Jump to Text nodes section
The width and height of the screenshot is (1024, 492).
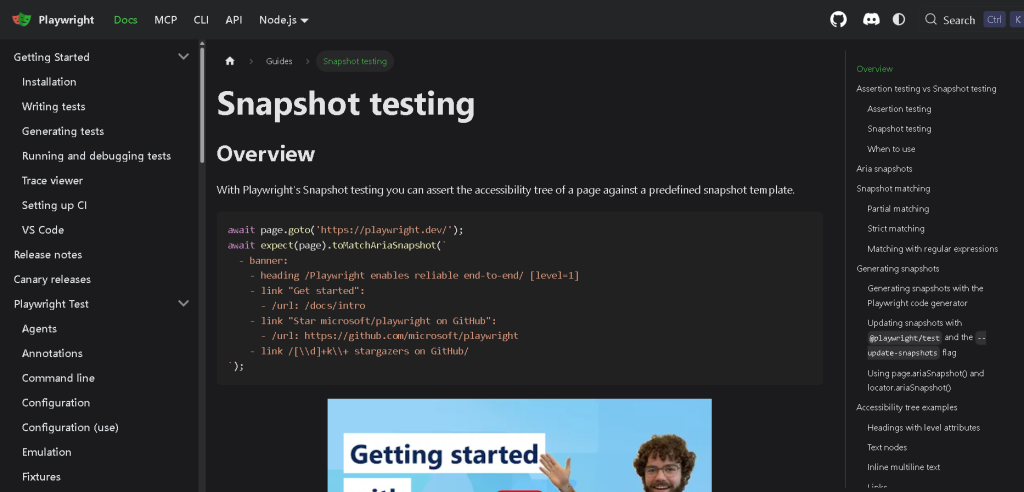(887, 448)
